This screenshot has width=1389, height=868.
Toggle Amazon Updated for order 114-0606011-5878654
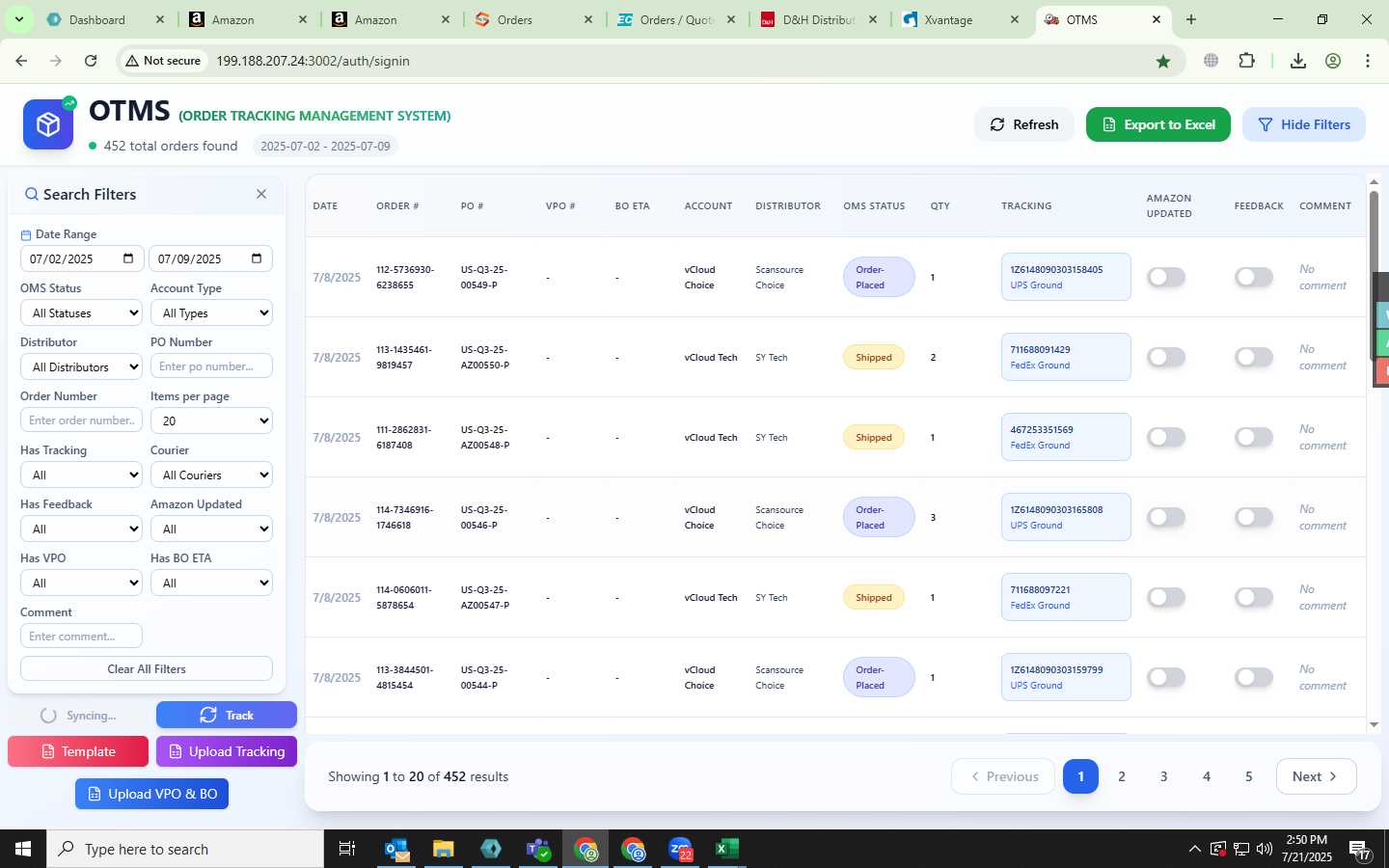tap(1165, 597)
